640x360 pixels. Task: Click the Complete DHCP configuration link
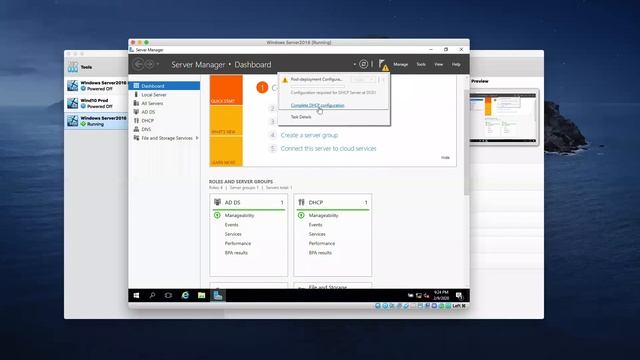coord(318,105)
